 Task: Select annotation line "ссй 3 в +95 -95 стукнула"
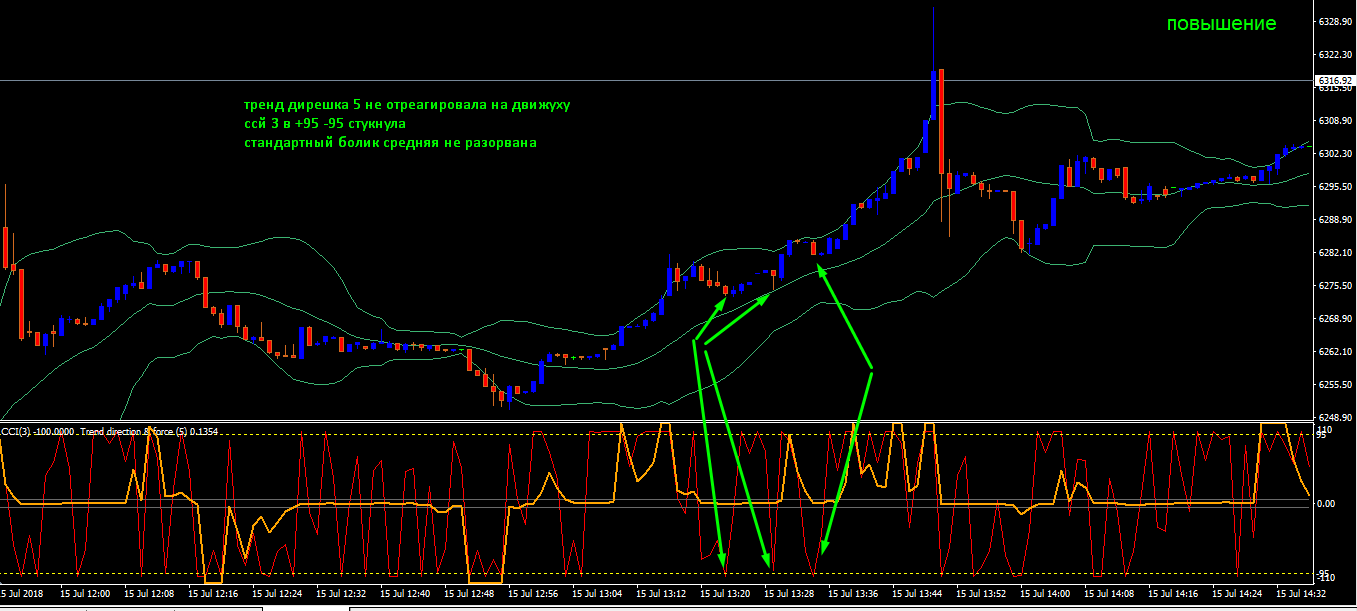pyautogui.click(x=326, y=123)
